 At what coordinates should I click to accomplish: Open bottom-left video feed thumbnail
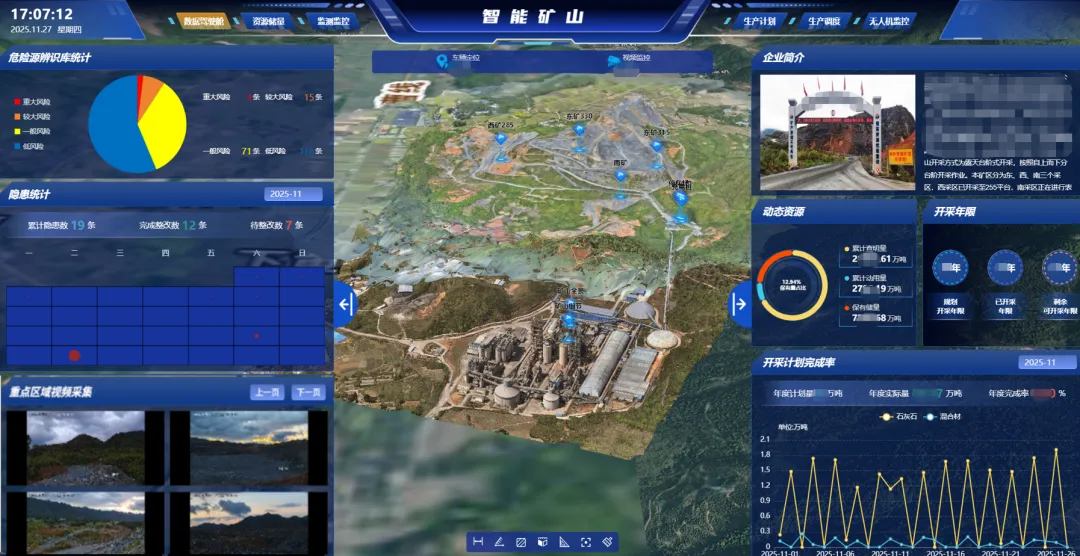(x=85, y=522)
